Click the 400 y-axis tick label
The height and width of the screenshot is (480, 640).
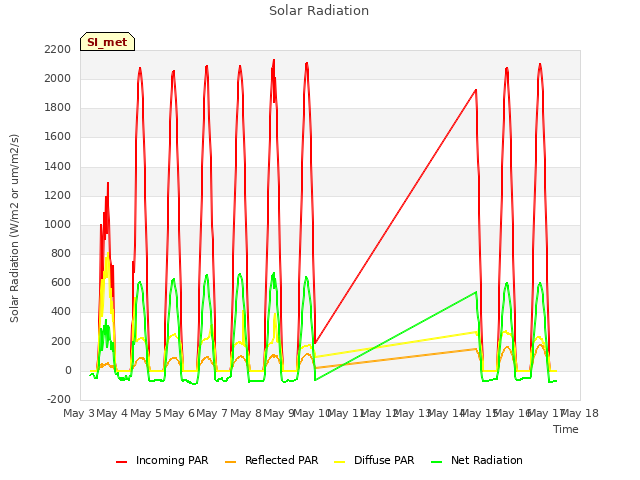click(61, 312)
